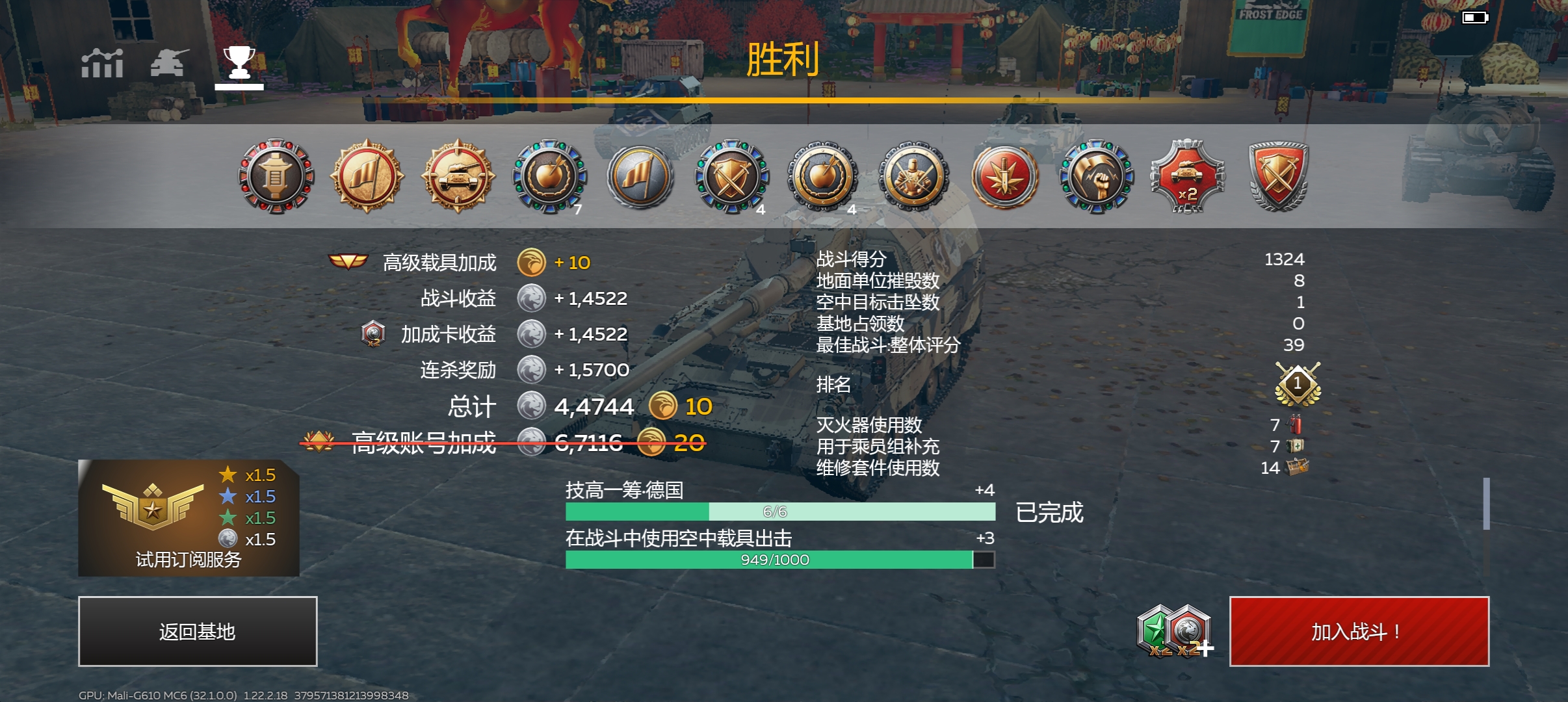1568x702 pixels.
Task: Select the red x2 tank medal
Action: pos(1188,176)
